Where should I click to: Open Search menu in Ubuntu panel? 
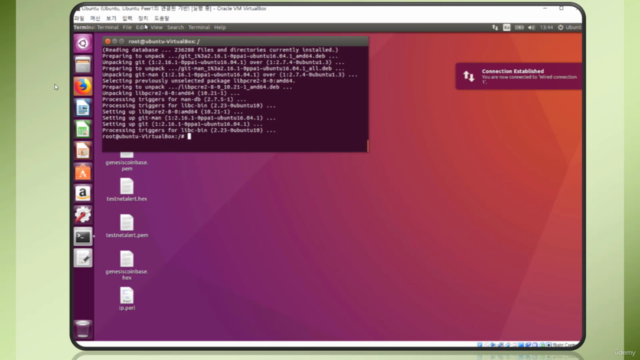click(x=176, y=27)
